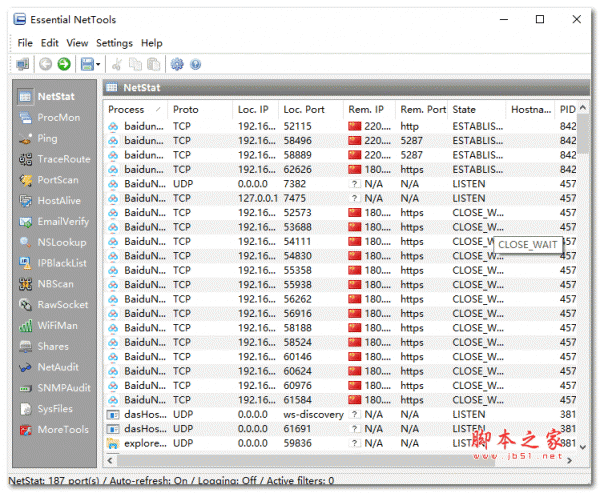
Task: Open the SNMPAudit tool
Action: click(54, 388)
